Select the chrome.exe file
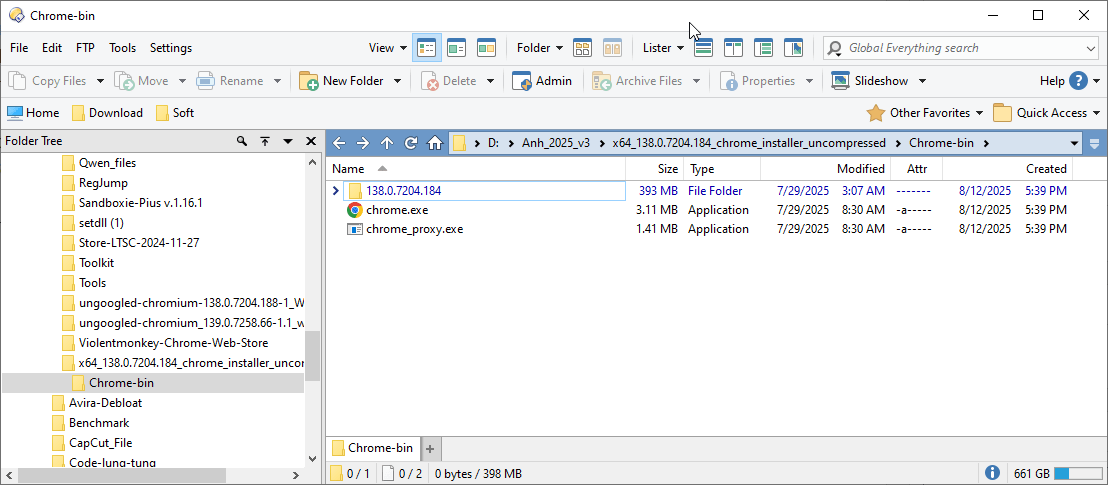The width and height of the screenshot is (1108, 485). [396, 210]
